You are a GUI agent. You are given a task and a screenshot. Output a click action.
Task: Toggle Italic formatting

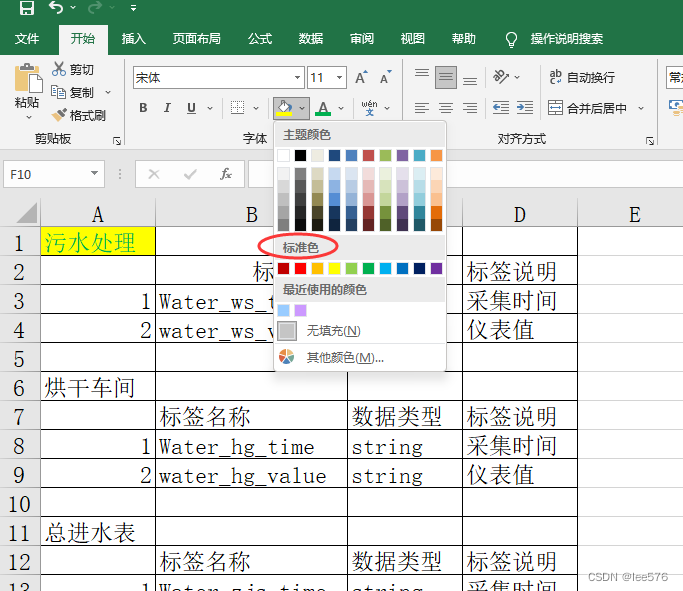coord(166,108)
